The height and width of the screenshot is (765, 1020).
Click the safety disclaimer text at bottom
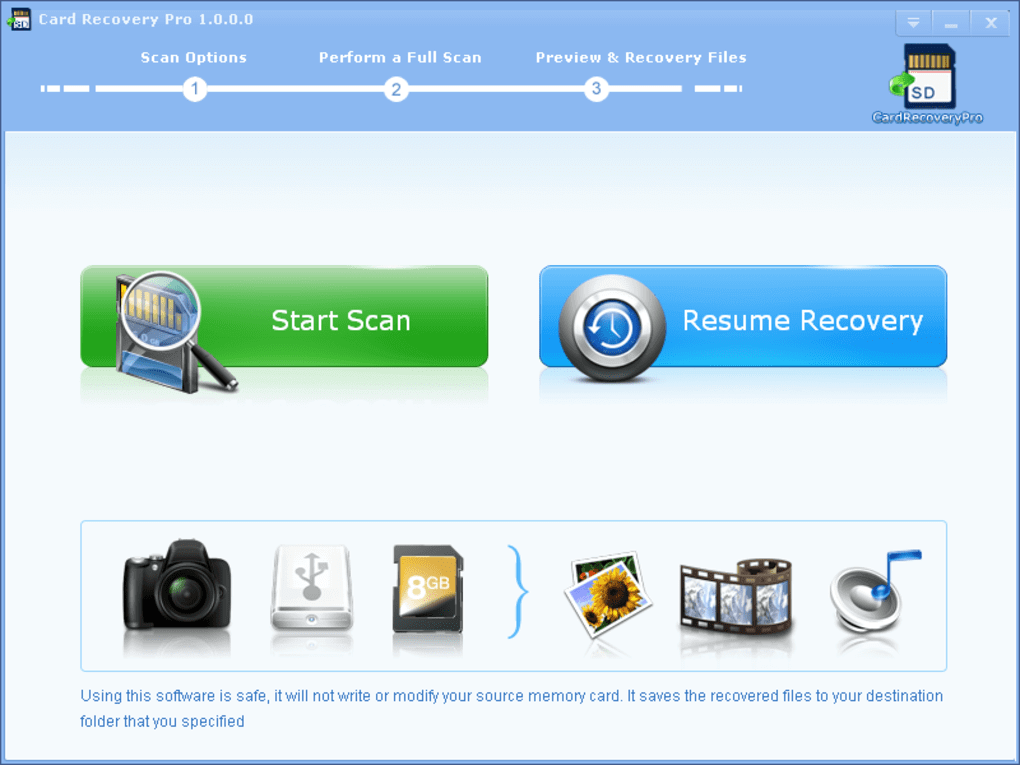[510, 705]
